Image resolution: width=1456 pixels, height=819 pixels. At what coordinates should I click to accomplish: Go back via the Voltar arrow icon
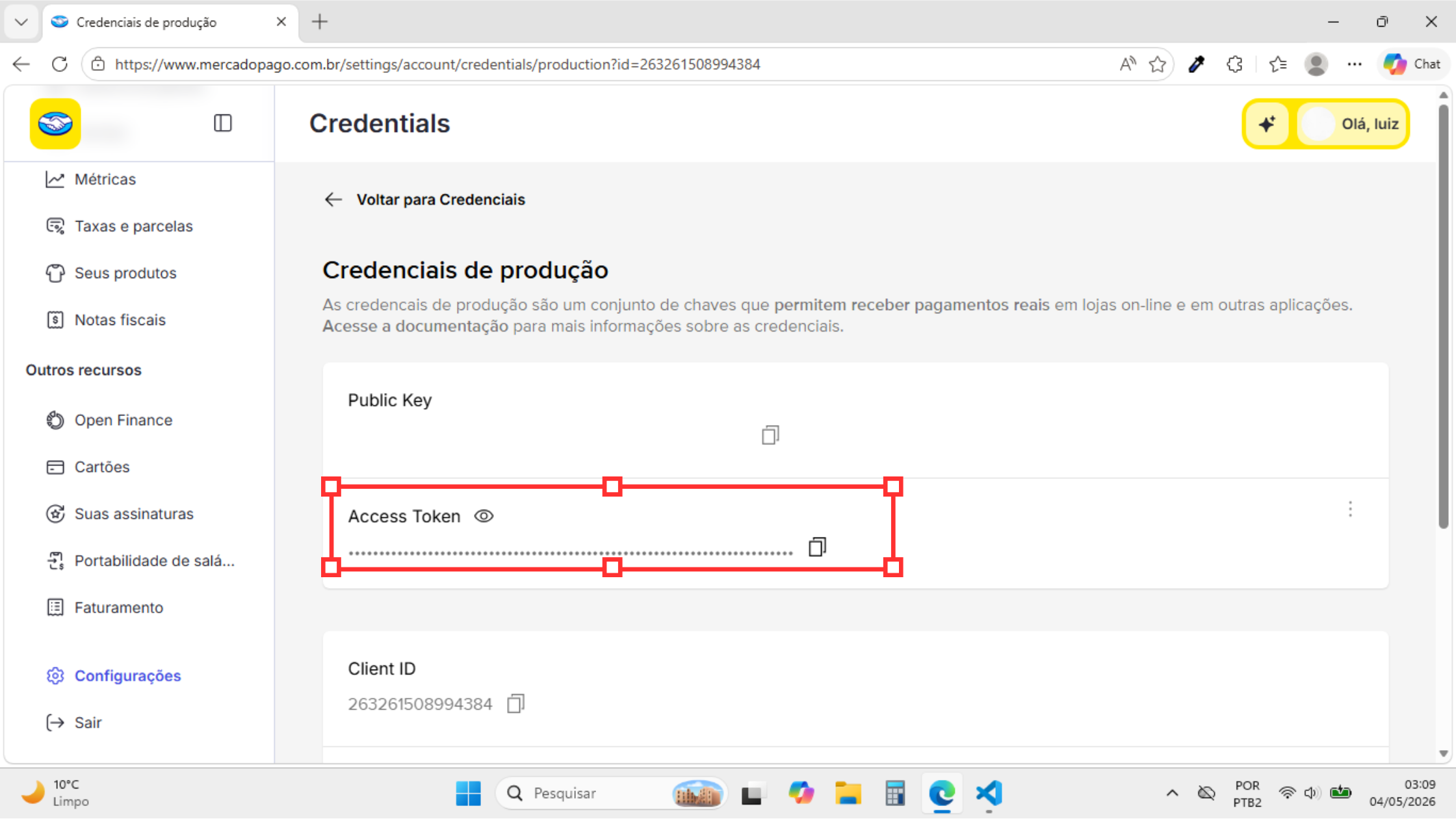click(x=333, y=200)
